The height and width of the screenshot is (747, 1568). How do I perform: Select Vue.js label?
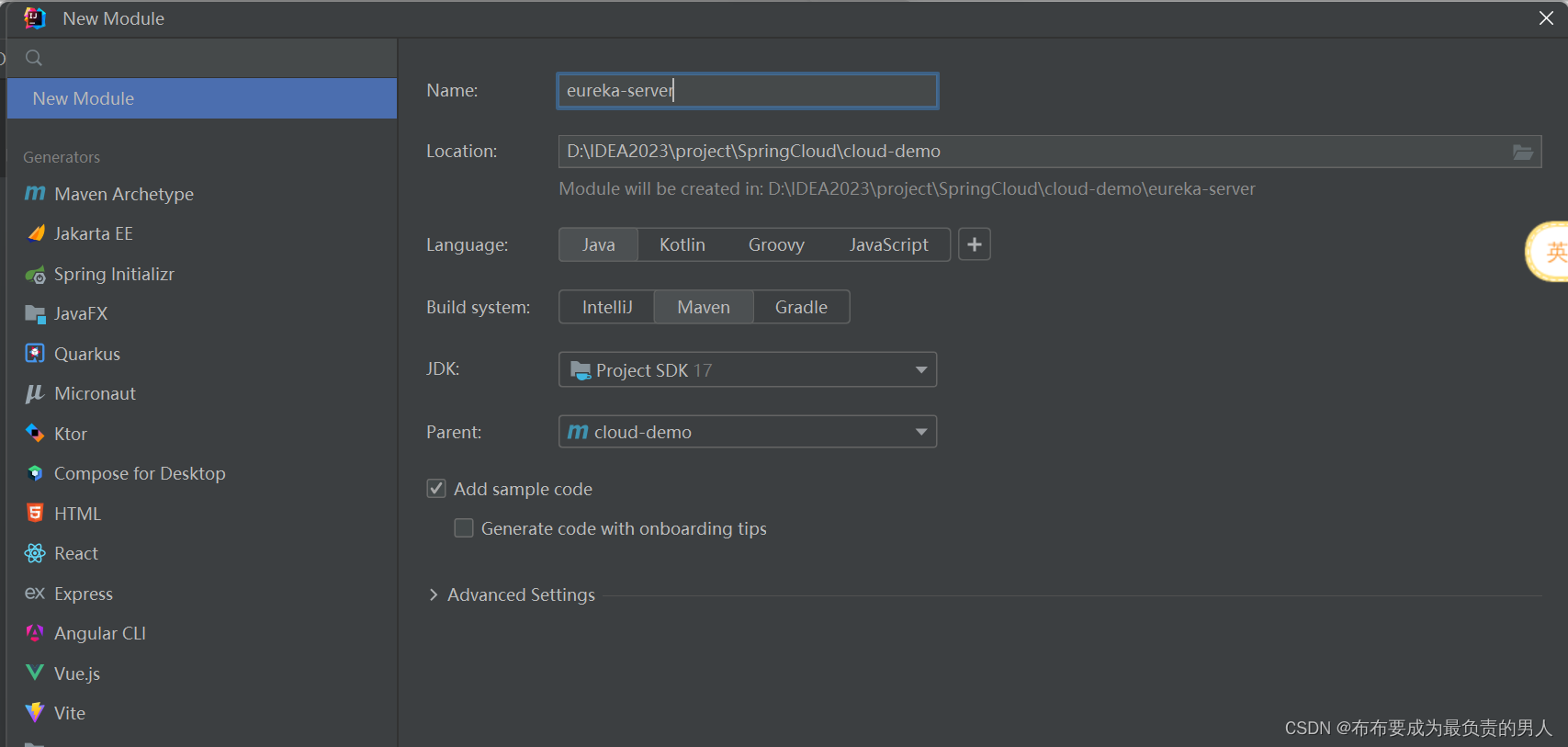77,673
